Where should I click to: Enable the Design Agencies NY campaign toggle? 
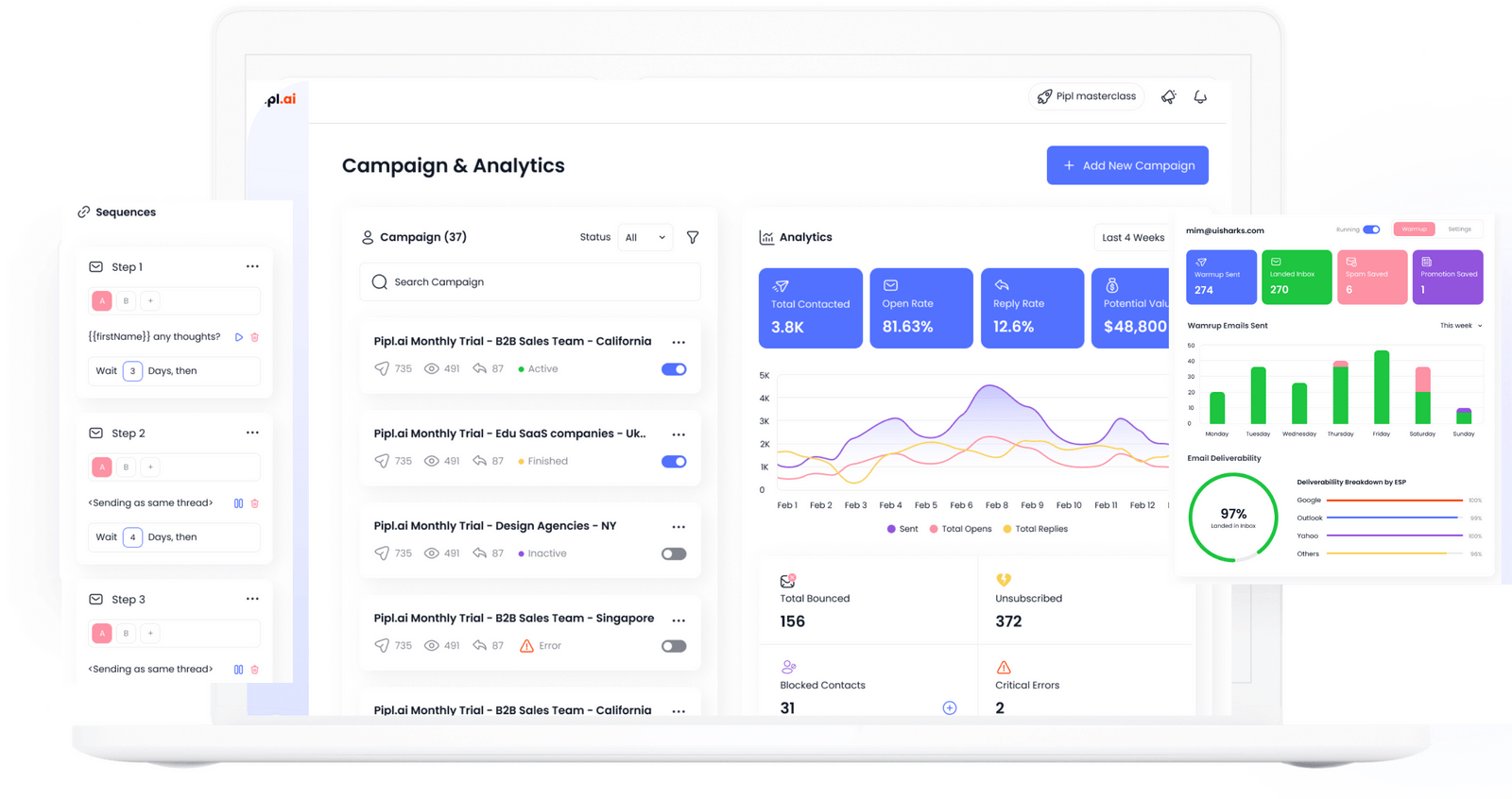[674, 554]
